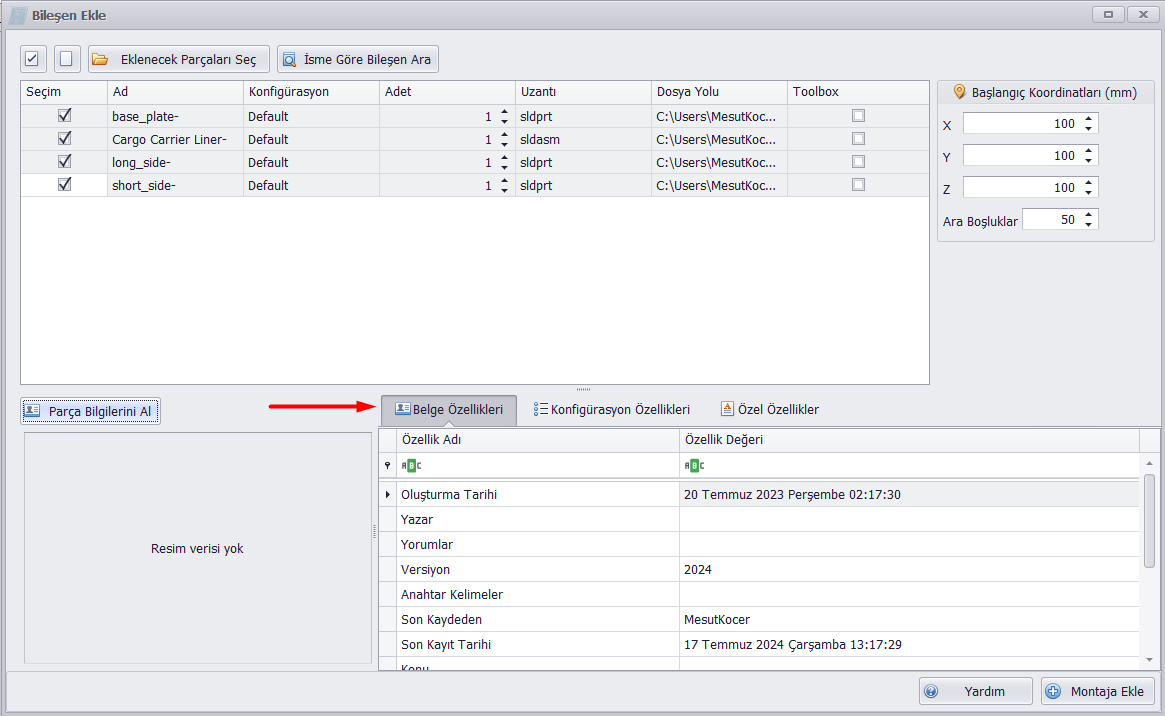Image resolution: width=1165 pixels, height=716 pixels.
Task: Click sldasm extension cell
Action: coord(583,139)
